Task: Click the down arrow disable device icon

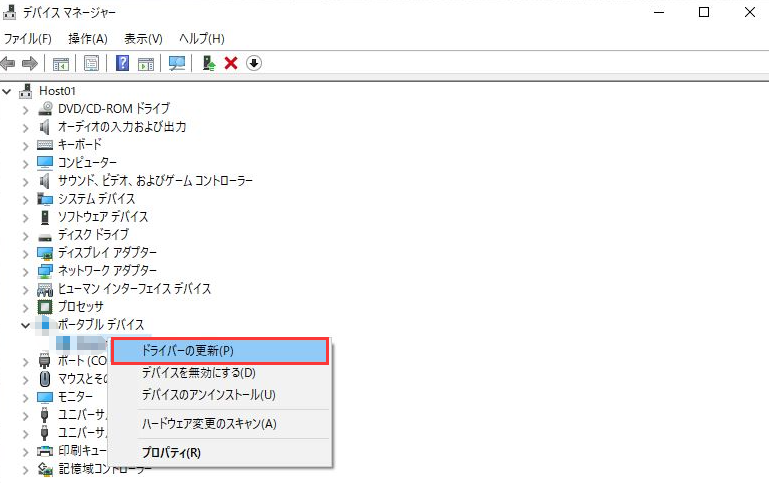Action: click(x=254, y=64)
